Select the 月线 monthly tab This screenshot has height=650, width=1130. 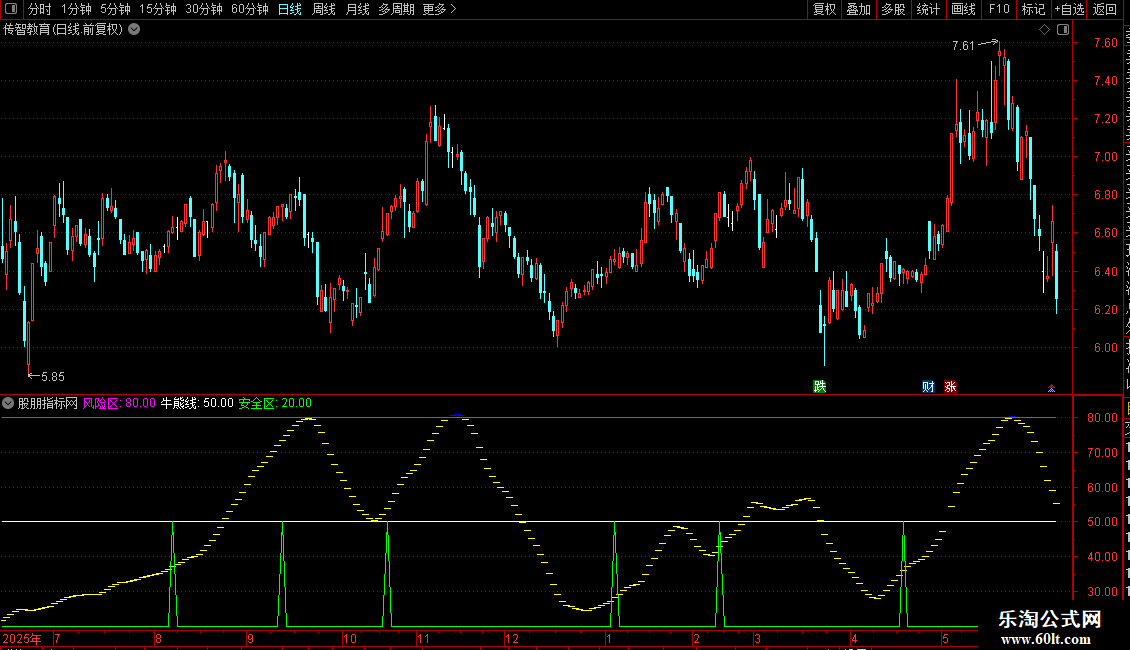point(357,9)
